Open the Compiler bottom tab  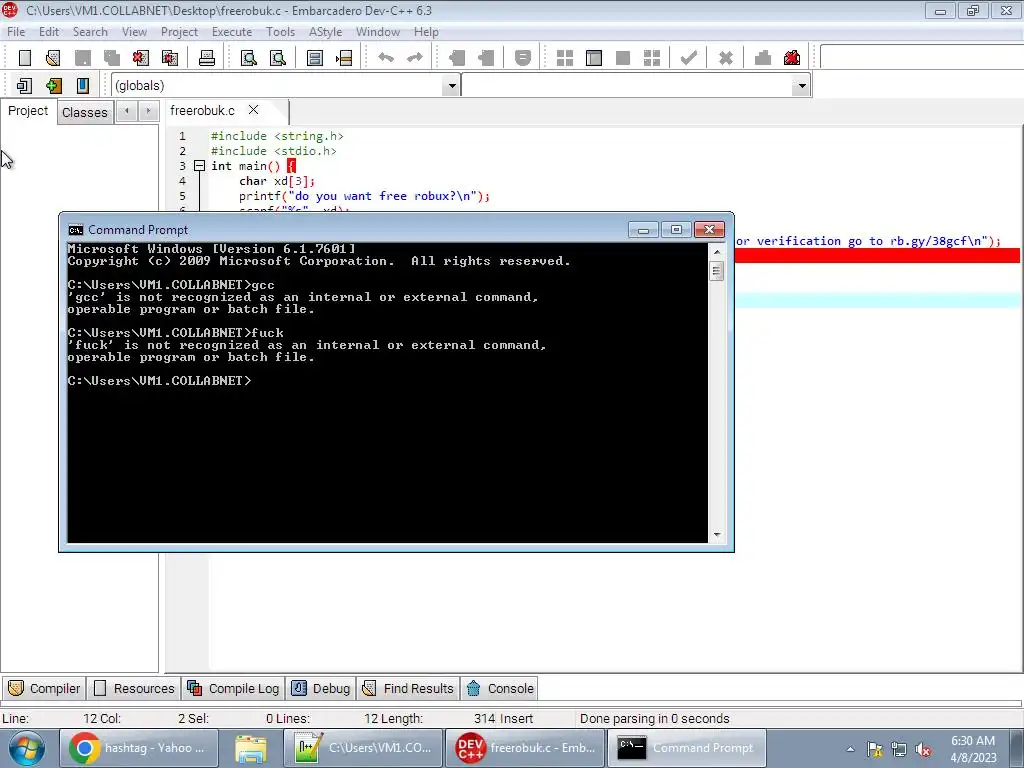click(x=44, y=688)
